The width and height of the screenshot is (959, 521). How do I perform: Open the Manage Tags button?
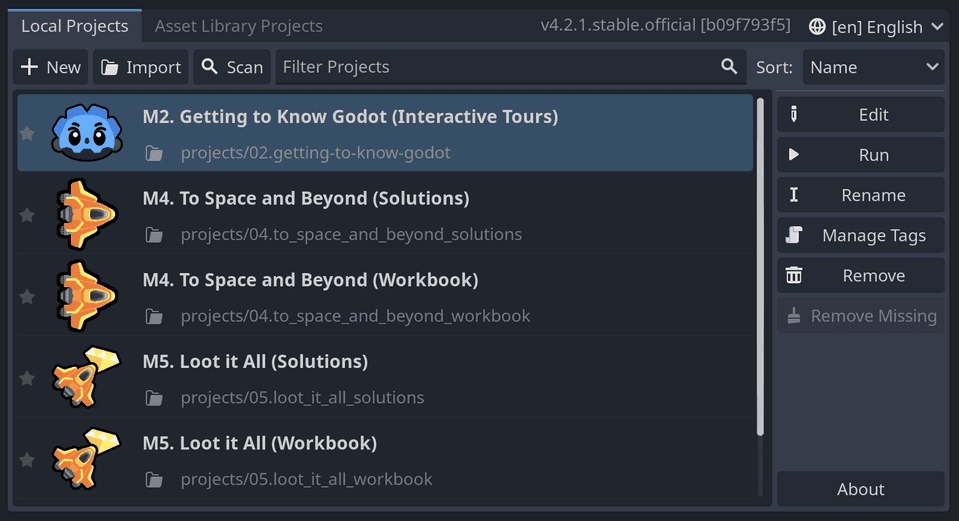861,235
